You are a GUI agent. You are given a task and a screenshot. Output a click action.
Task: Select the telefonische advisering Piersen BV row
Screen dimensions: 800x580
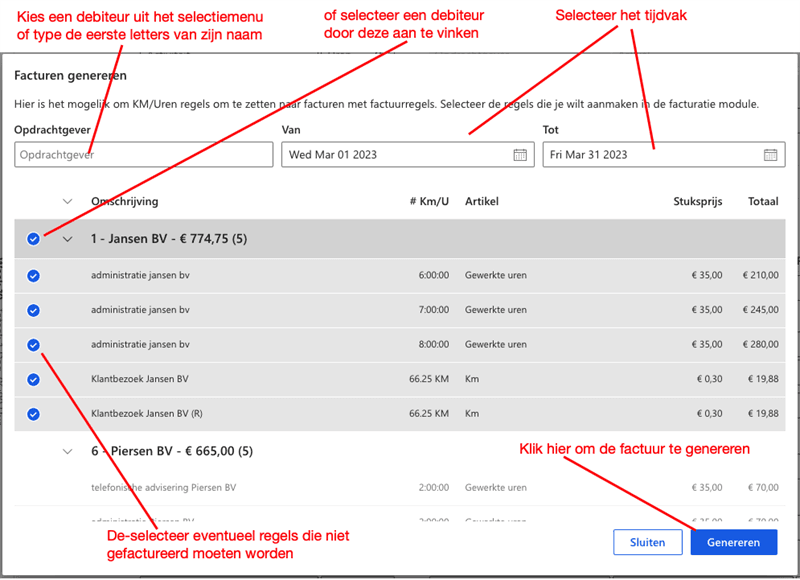[x=399, y=488]
